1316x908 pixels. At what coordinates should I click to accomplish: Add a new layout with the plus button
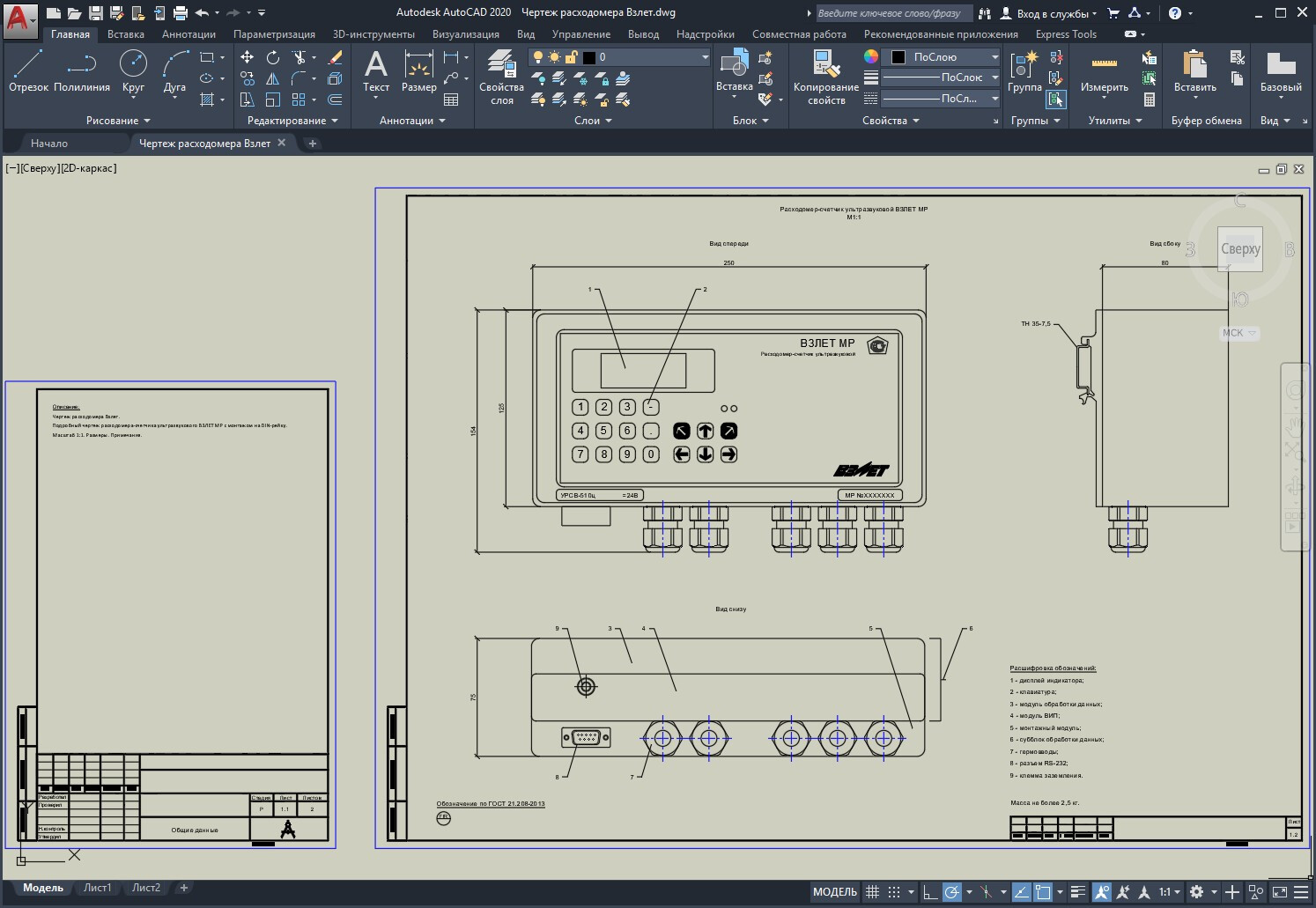184,888
